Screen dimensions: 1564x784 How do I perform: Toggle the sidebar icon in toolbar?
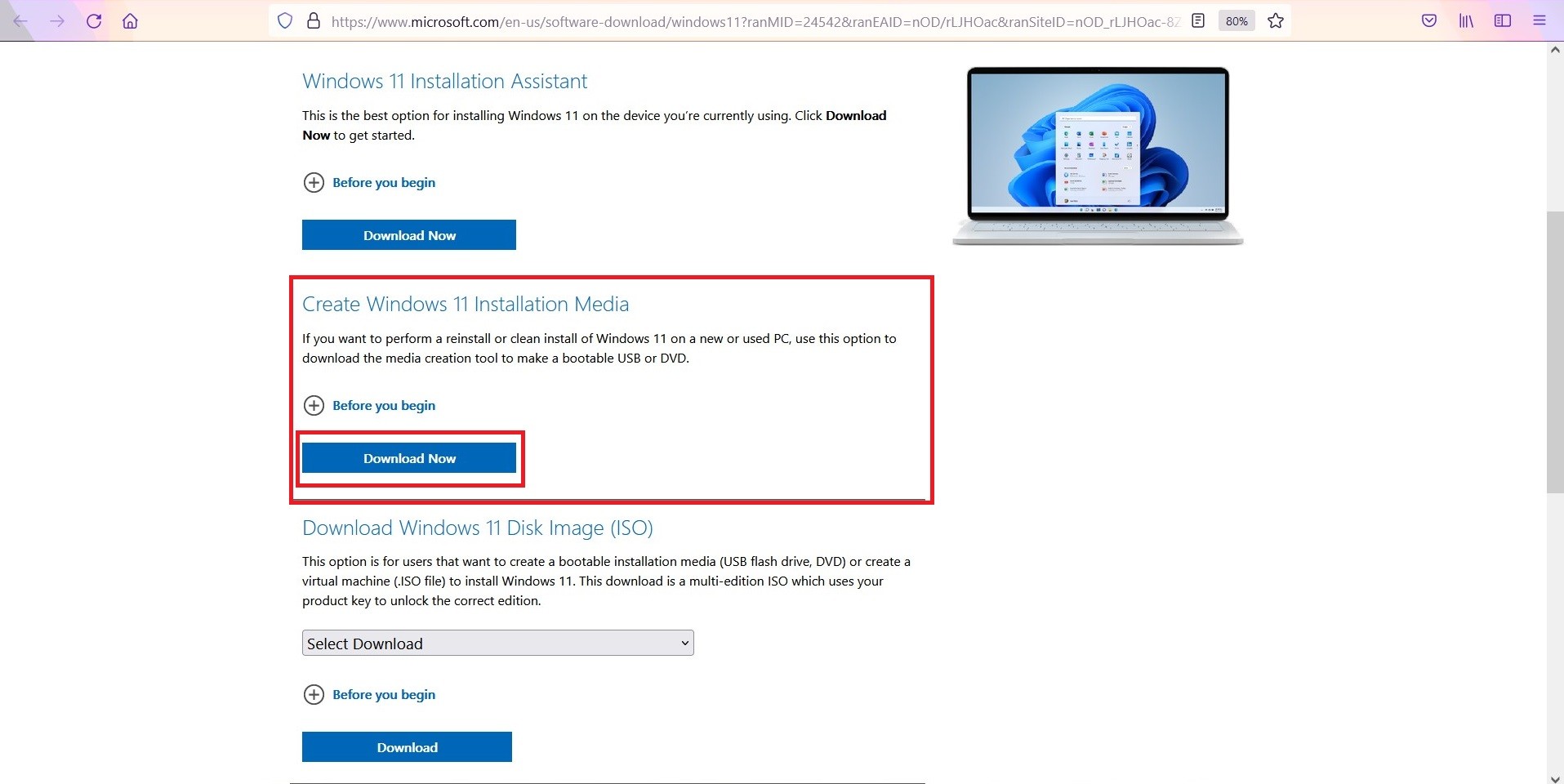(x=1503, y=21)
